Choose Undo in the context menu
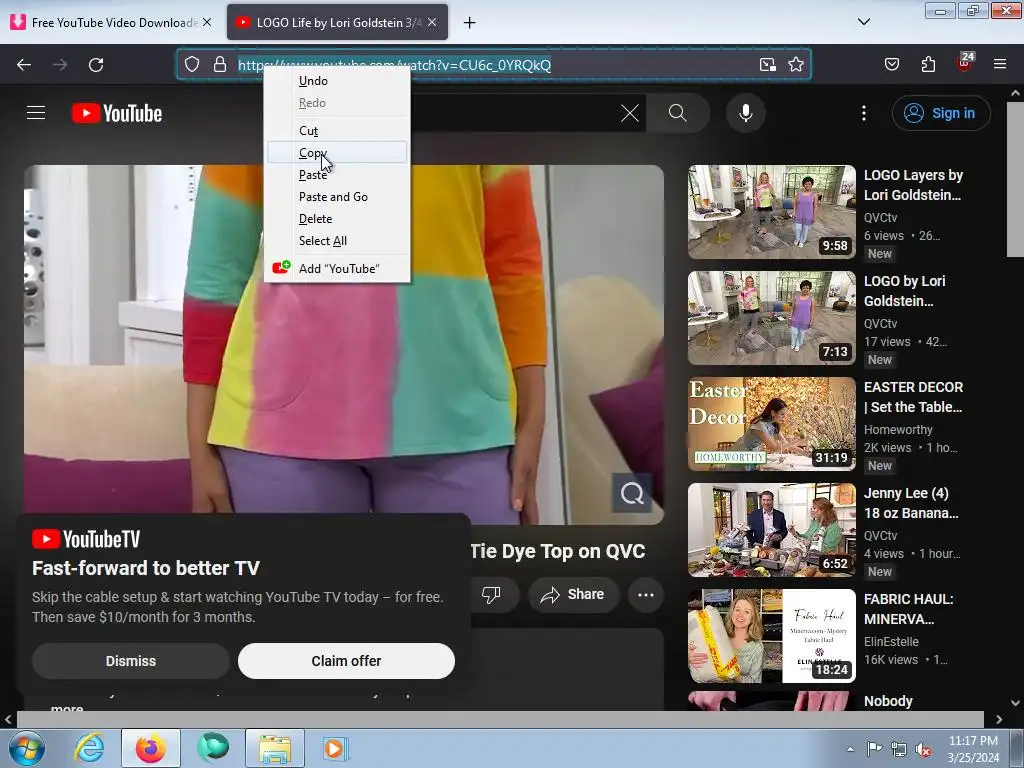 click(x=337, y=81)
